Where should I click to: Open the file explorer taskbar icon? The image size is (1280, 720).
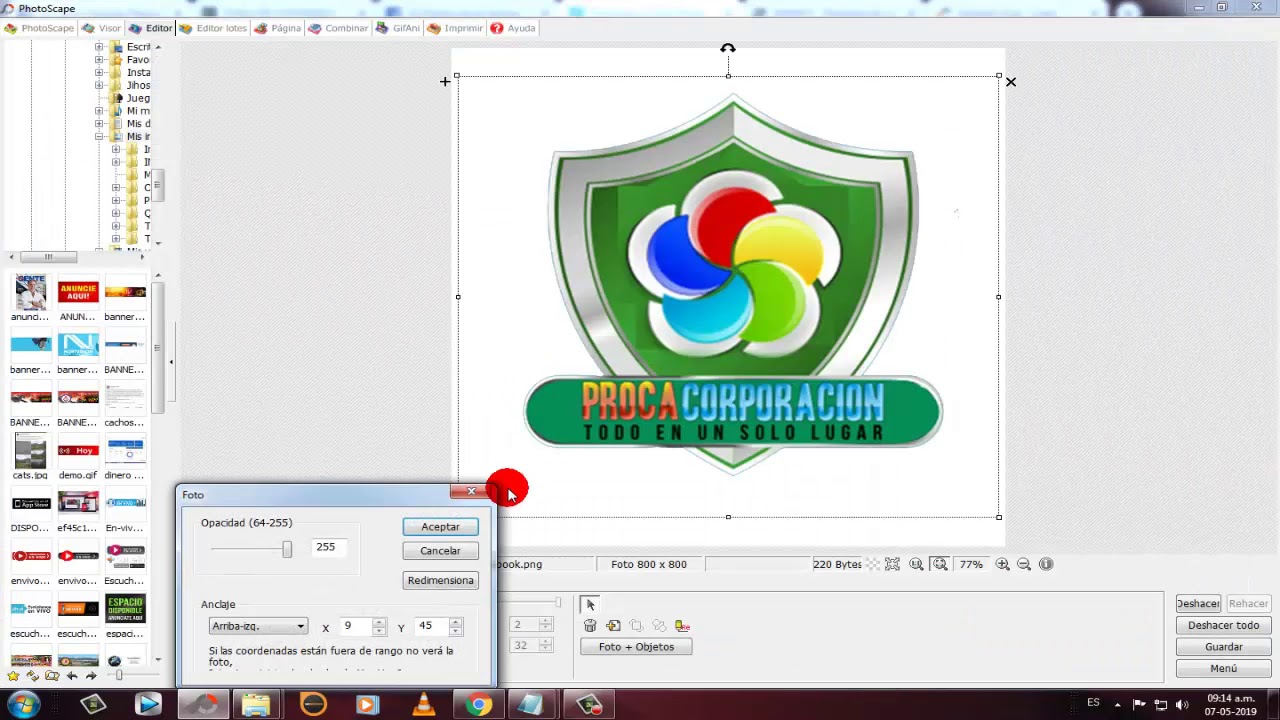(x=256, y=705)
